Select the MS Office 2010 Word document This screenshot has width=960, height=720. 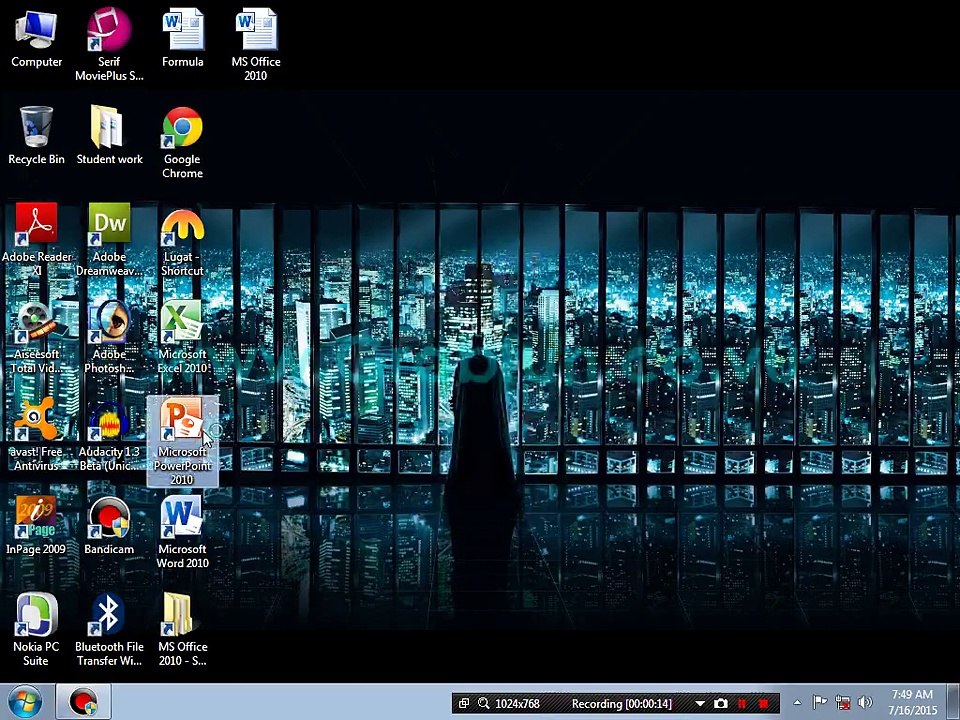(x=256, y=44)
